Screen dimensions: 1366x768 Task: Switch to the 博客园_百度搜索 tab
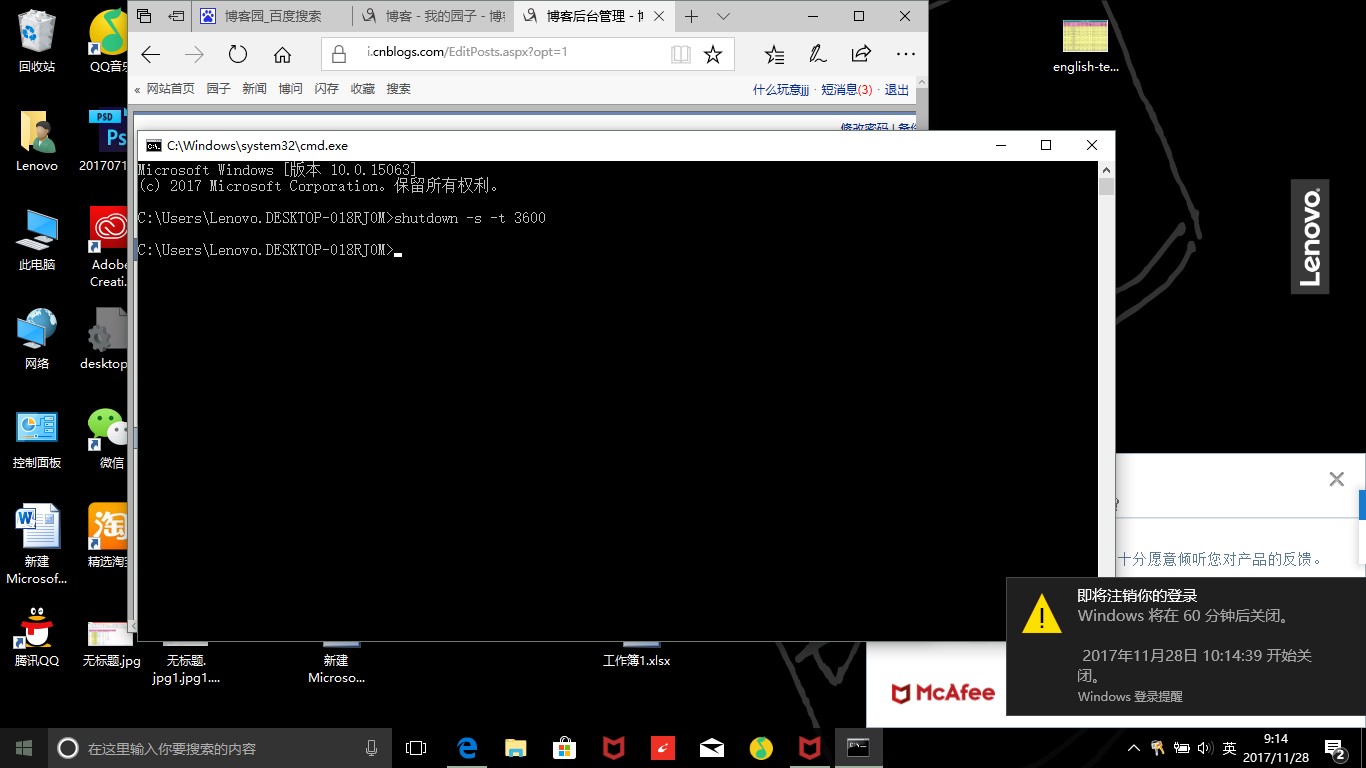[x=273, y=16]
